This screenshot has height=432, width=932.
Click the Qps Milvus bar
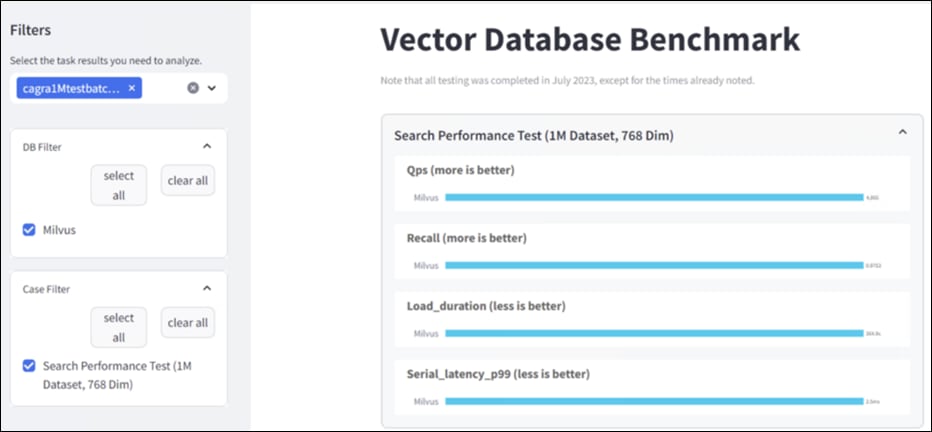[653, 198]
